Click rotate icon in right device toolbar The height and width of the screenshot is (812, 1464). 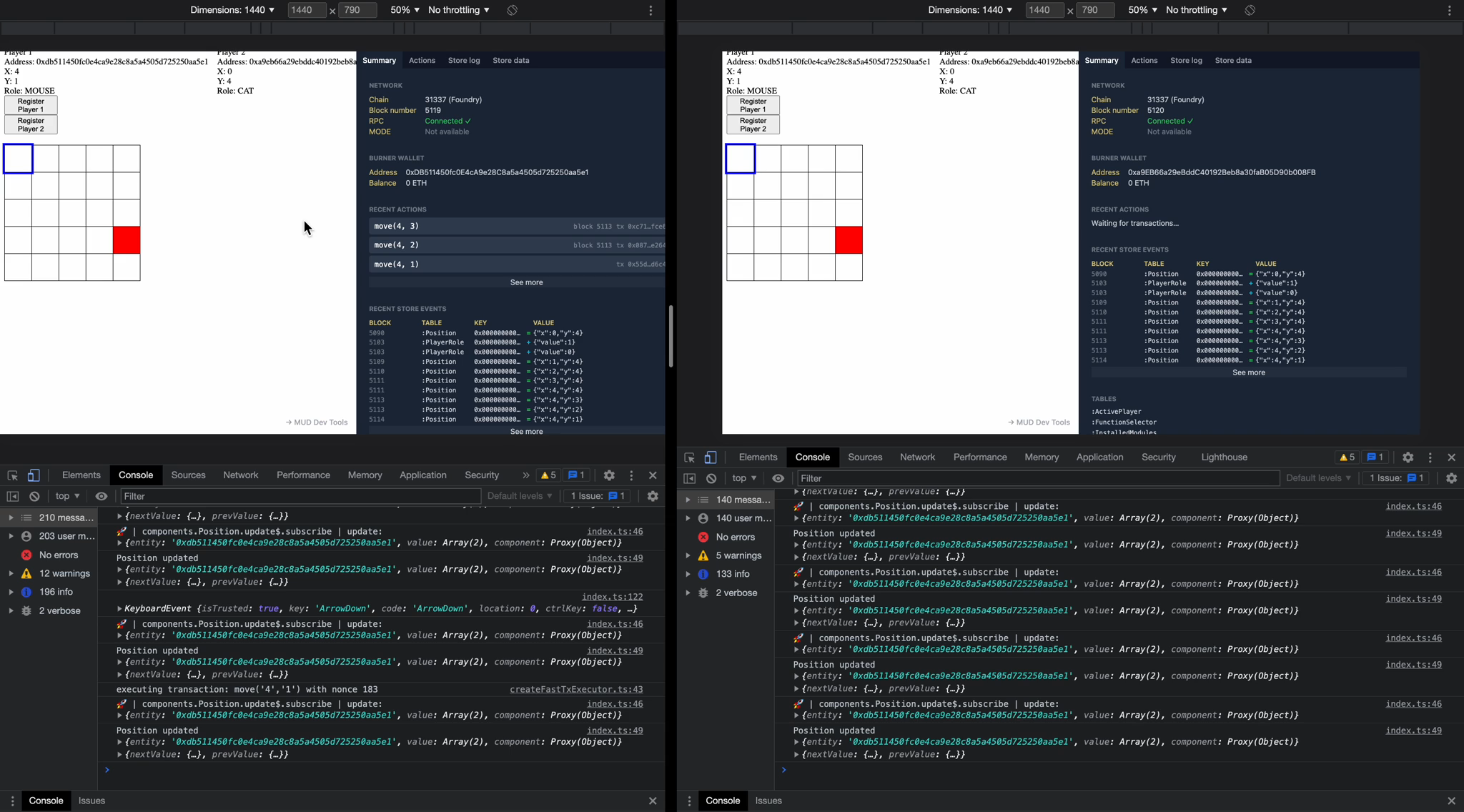point(1250,10)
